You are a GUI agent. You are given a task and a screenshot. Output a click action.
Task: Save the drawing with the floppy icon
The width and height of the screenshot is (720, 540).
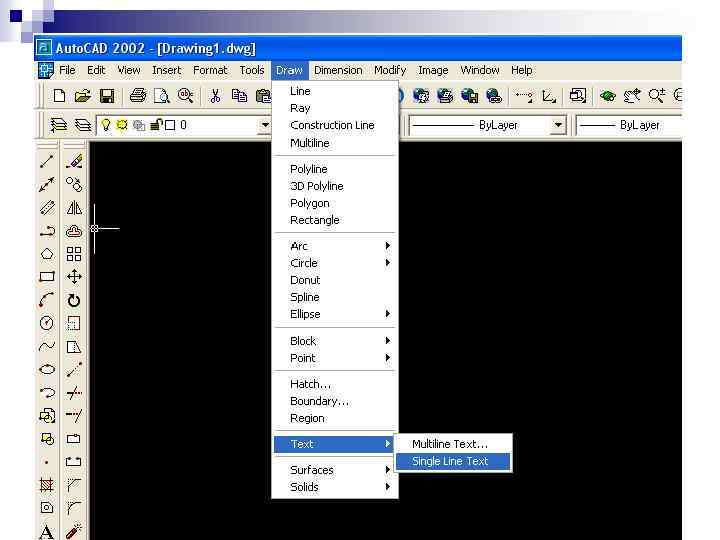(107, 96)
